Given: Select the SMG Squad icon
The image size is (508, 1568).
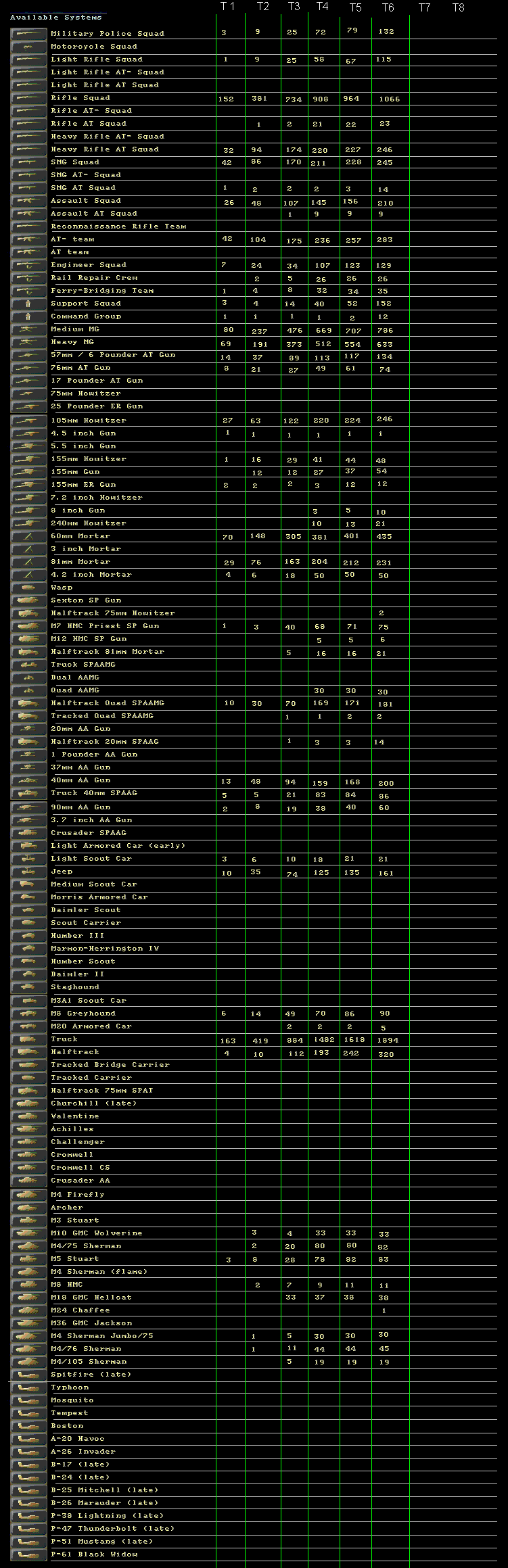Looking at the screenshot, I should (28, 162).
